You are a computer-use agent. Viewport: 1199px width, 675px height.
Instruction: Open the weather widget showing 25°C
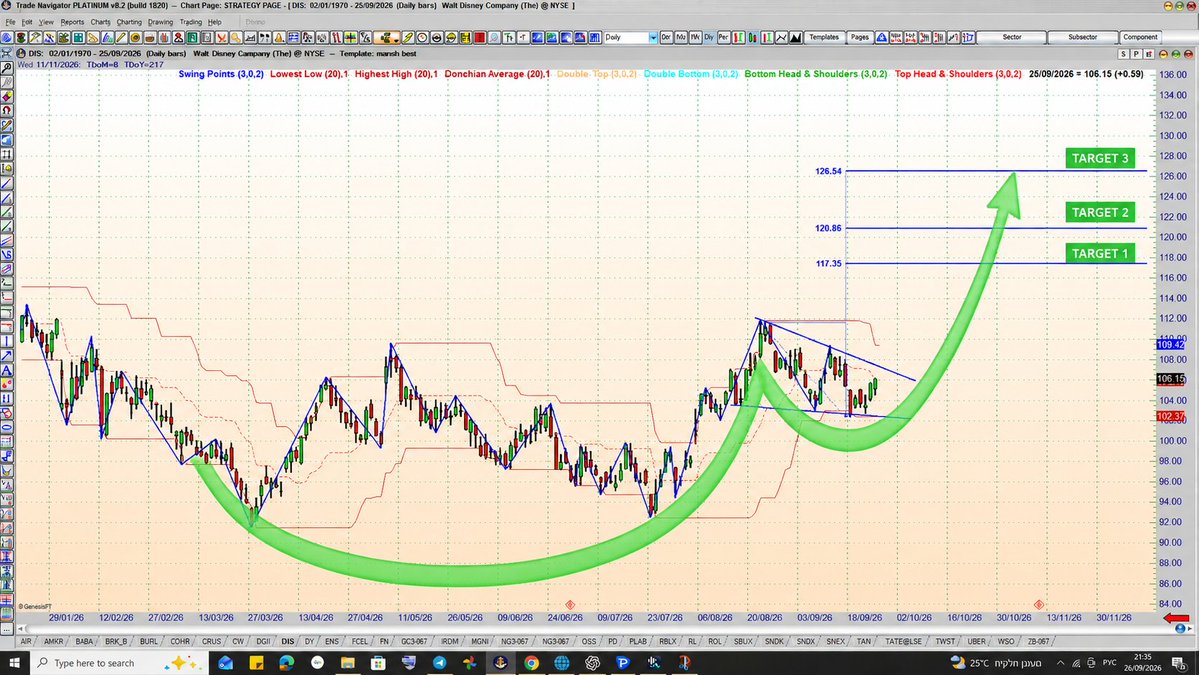tap(996, 662)
